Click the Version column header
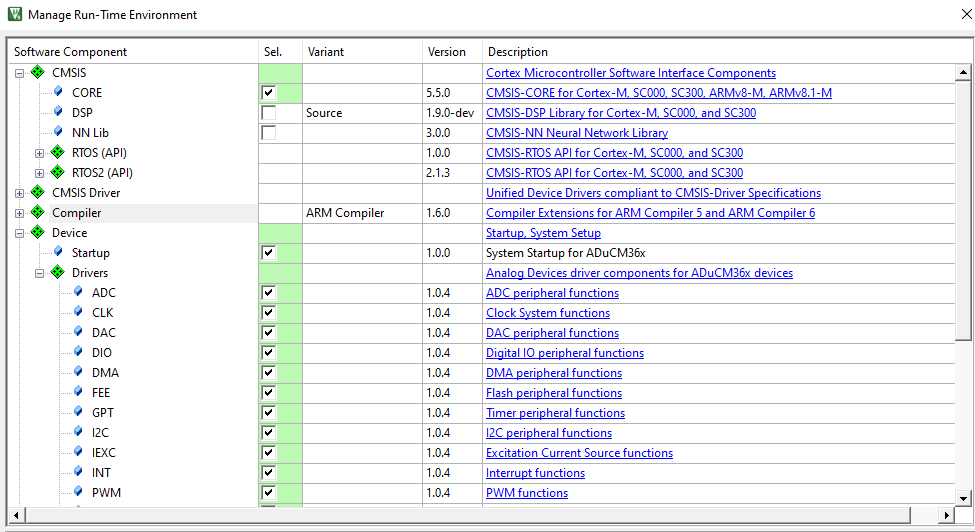975x532 pixels. 453,52
